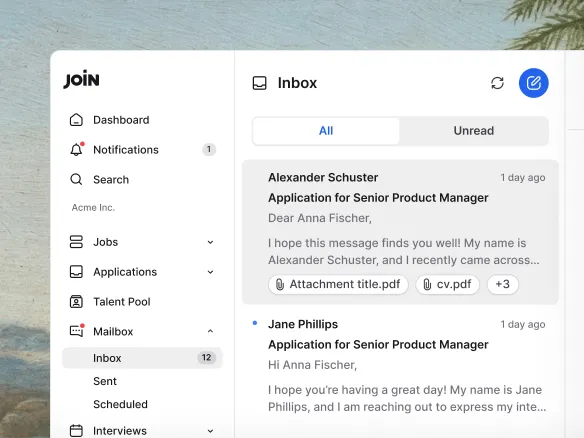Click unread blue dot beside Jane Phillips
The height and width of the screenshot is (438, 584).
[x=255, y=323]
